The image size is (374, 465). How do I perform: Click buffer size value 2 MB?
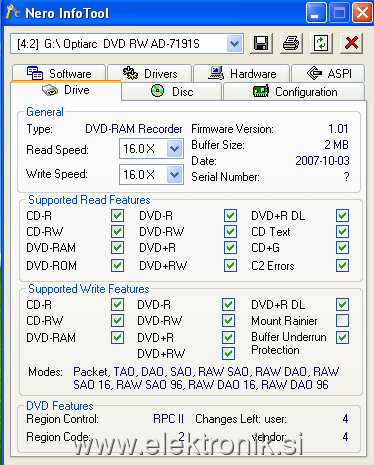coord(336,145)
